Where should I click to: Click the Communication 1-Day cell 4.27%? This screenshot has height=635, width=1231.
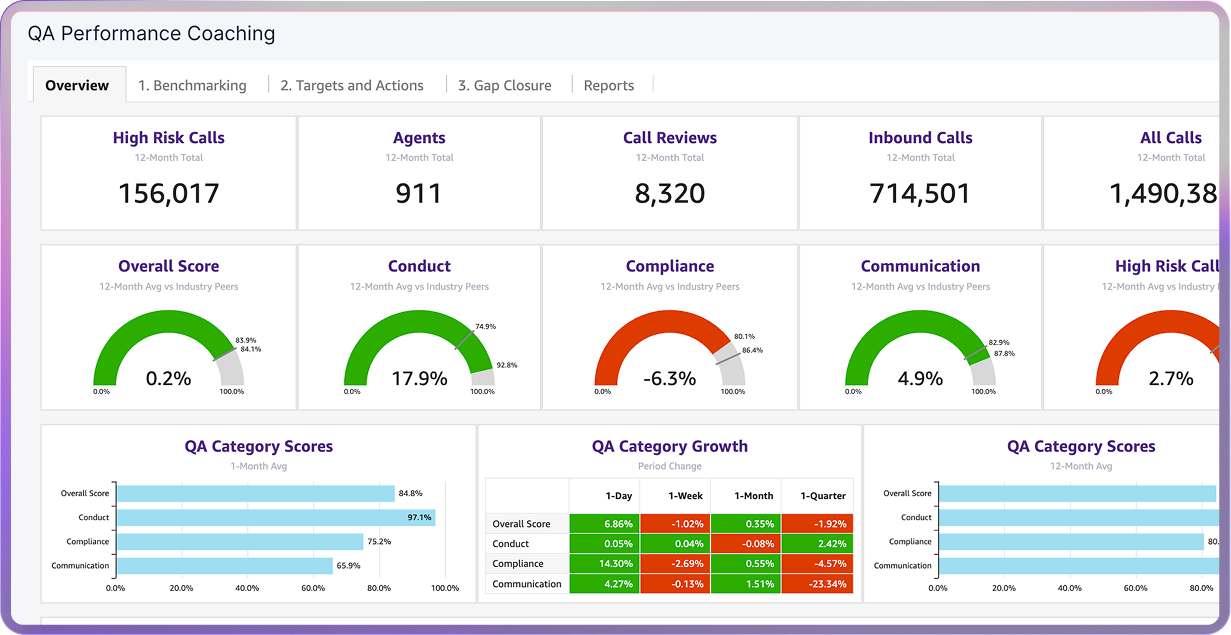click(605, 584)
